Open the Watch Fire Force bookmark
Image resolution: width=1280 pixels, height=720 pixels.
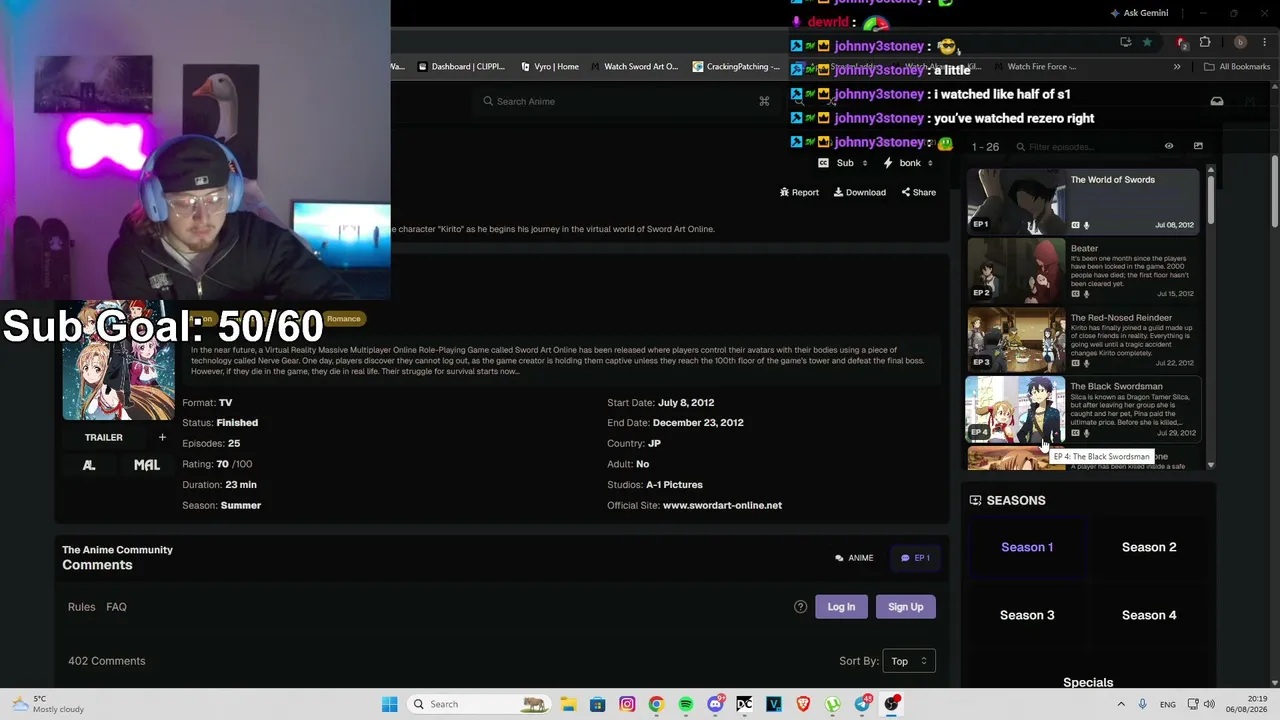[1035, 67]
